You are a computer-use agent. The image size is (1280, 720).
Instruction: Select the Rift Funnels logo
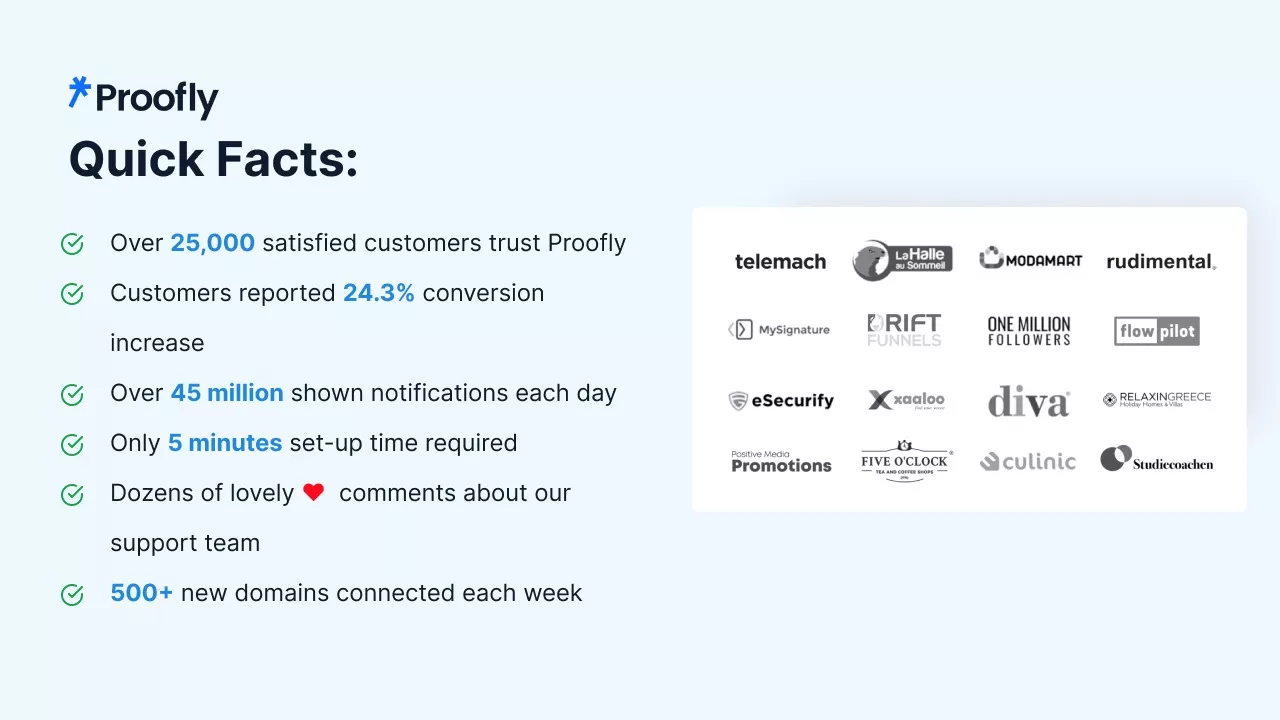pyautogui.click(x=904, y=330)
